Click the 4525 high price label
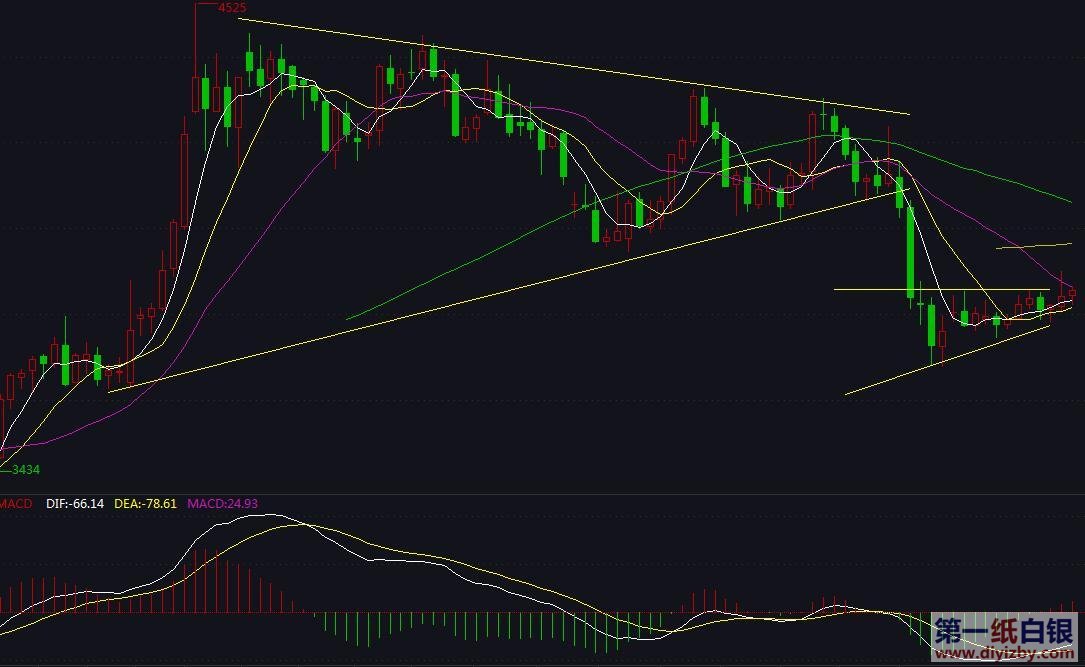 click(x=231, y=8)
